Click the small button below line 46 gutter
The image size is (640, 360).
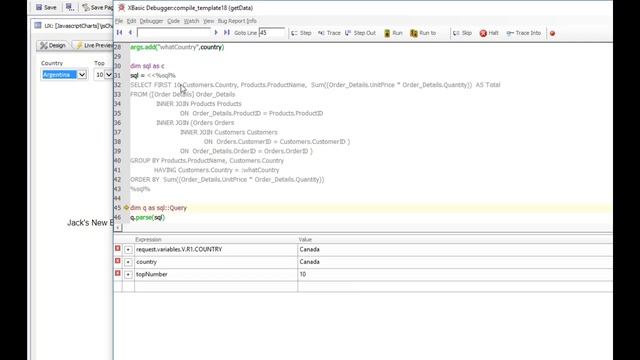coord(118,228)
